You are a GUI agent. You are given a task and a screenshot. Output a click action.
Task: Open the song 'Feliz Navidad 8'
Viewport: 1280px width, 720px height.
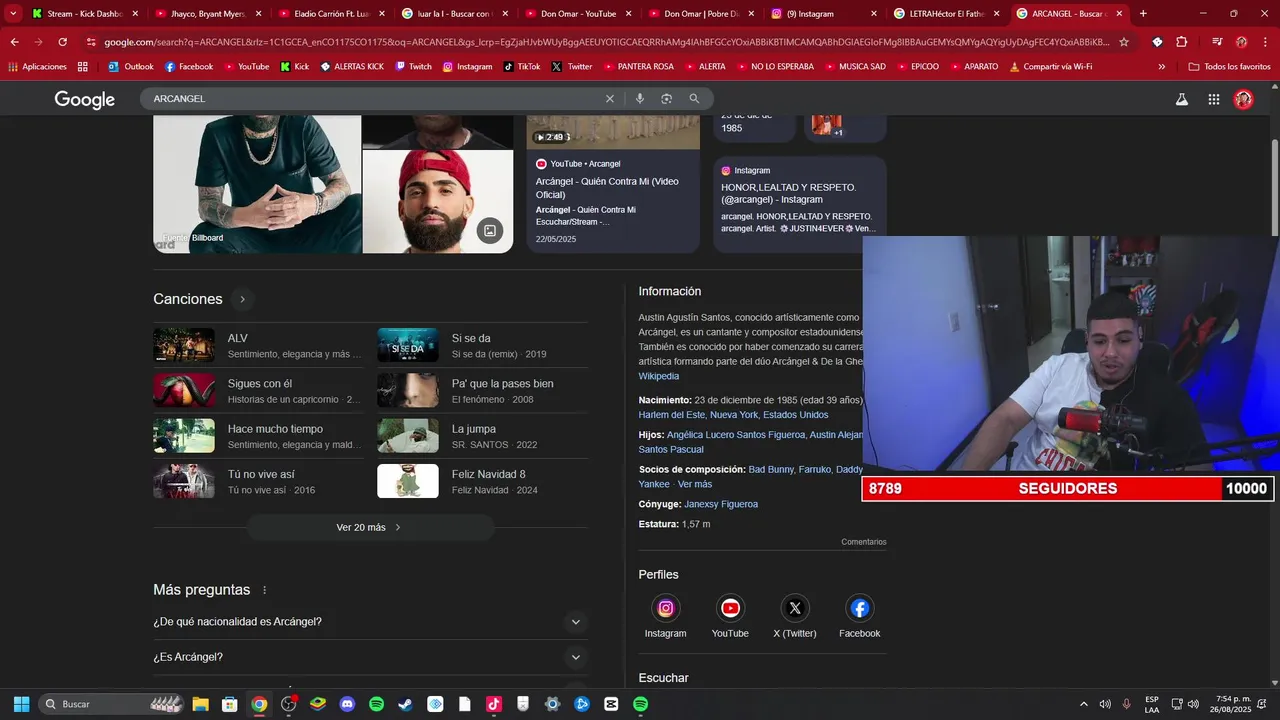482,482
